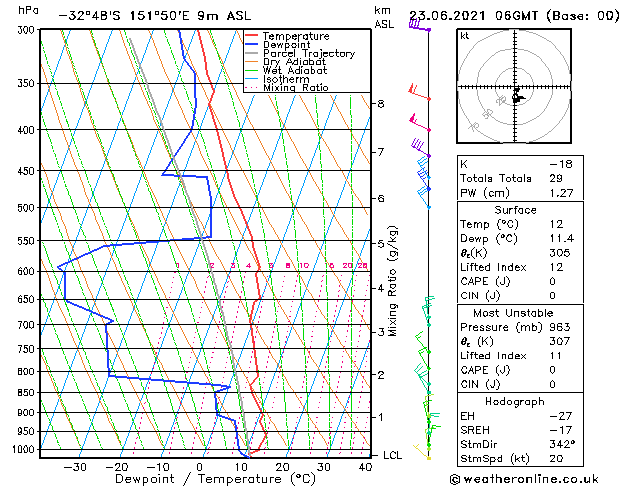Click the 550 hPa pressure axis label
The width and height of the screenshot is (629, 486).
click(x=28, y=241)
